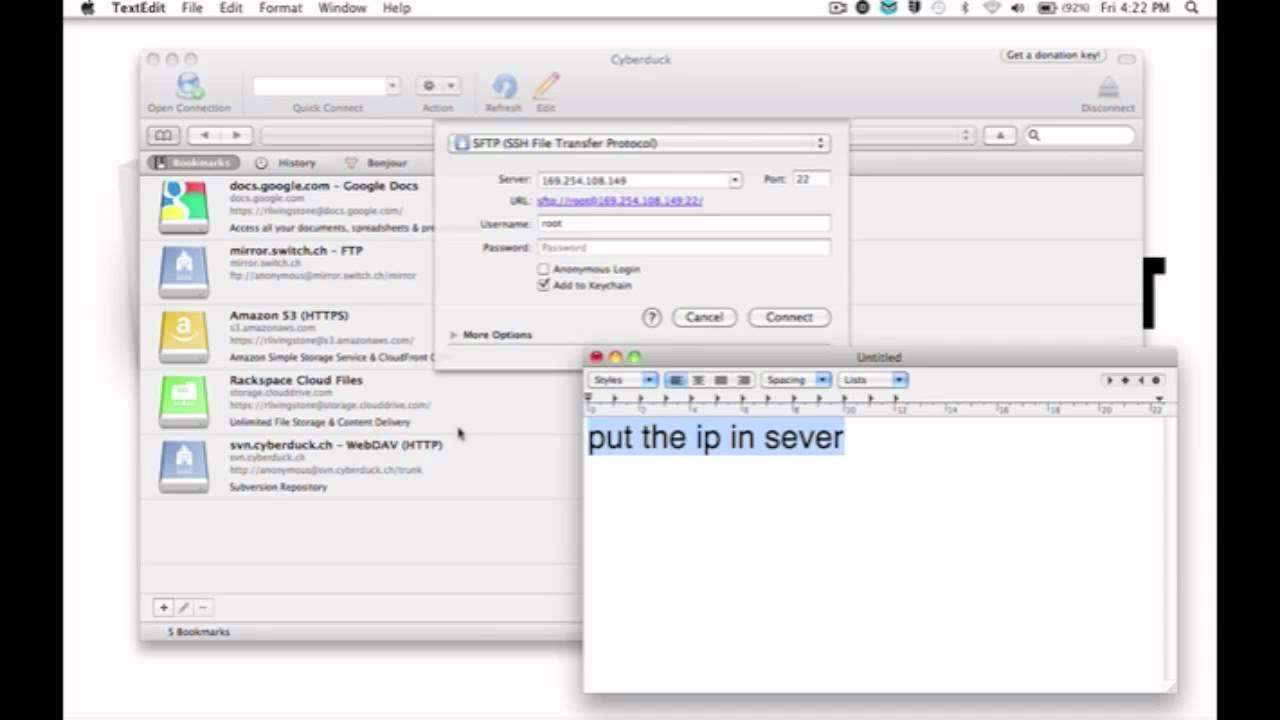Go forward with the right arrow button
Viewport: 1280px width, 720px height.
237,135
